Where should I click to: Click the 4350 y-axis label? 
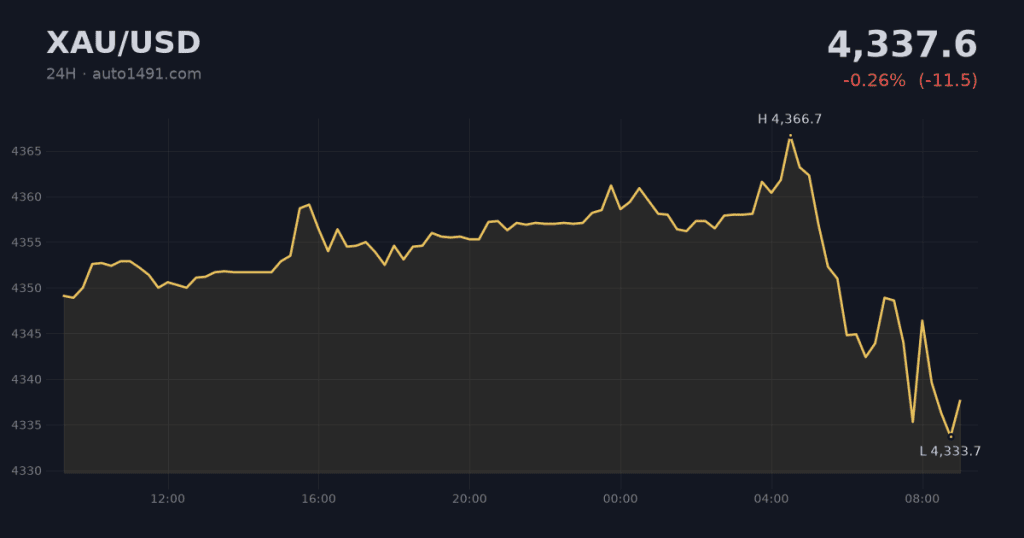(26, 289)
